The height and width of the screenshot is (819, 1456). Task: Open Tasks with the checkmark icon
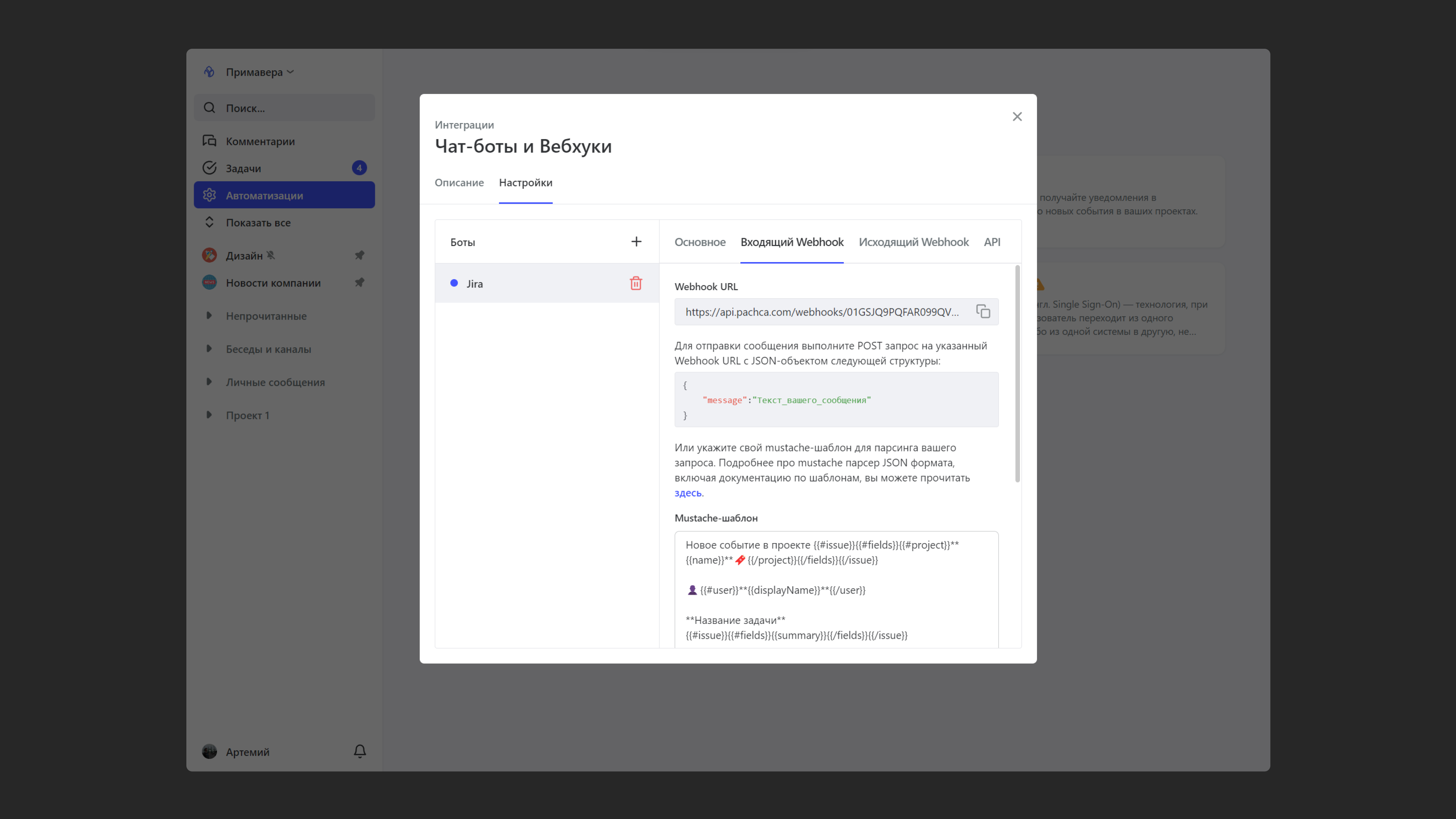(x=210, y=168)
